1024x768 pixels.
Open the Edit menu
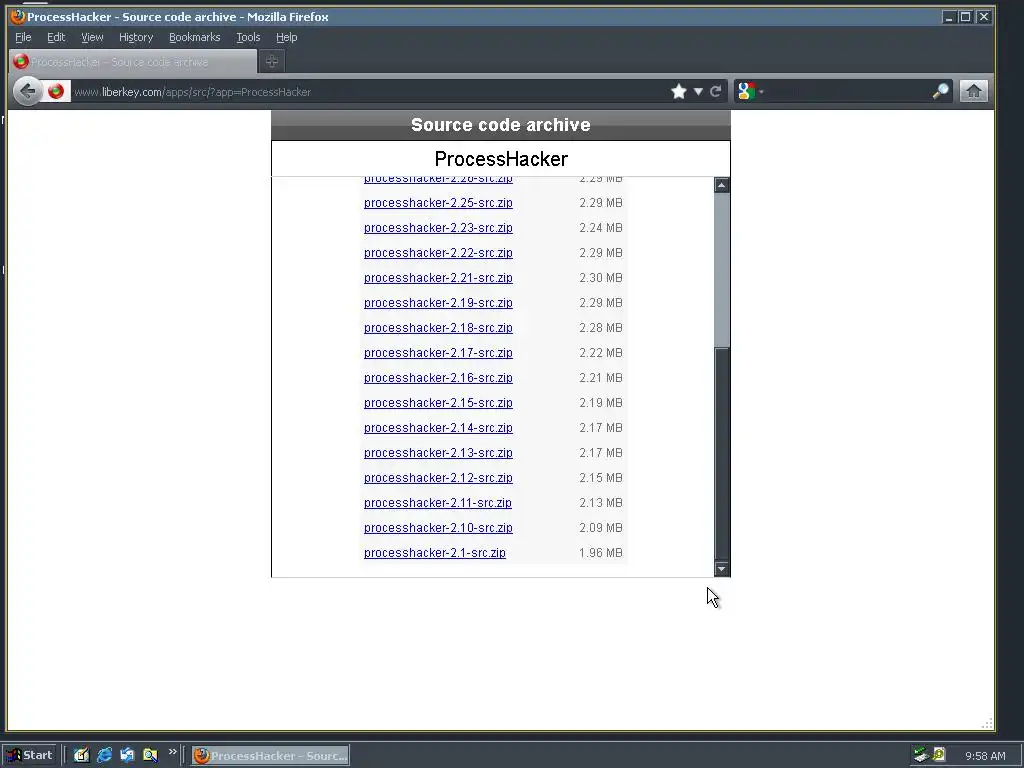(56, 37)
